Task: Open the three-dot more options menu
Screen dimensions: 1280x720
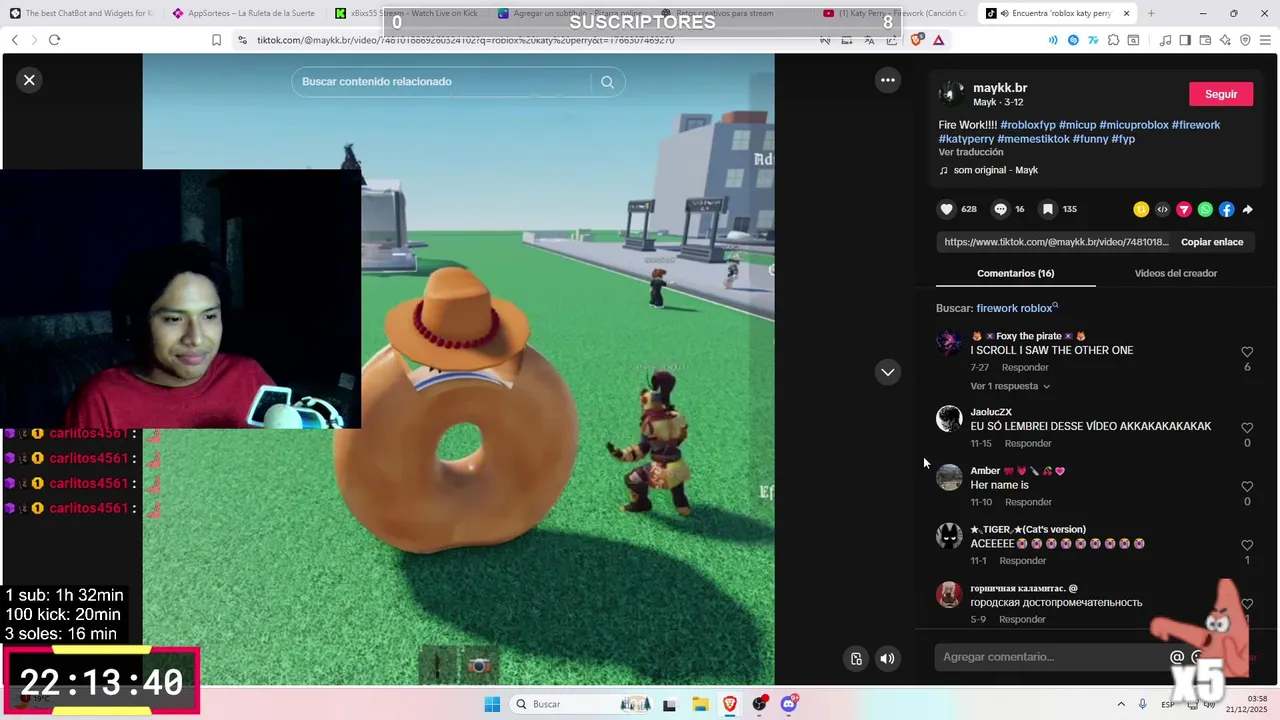Action: coord(887,80)
